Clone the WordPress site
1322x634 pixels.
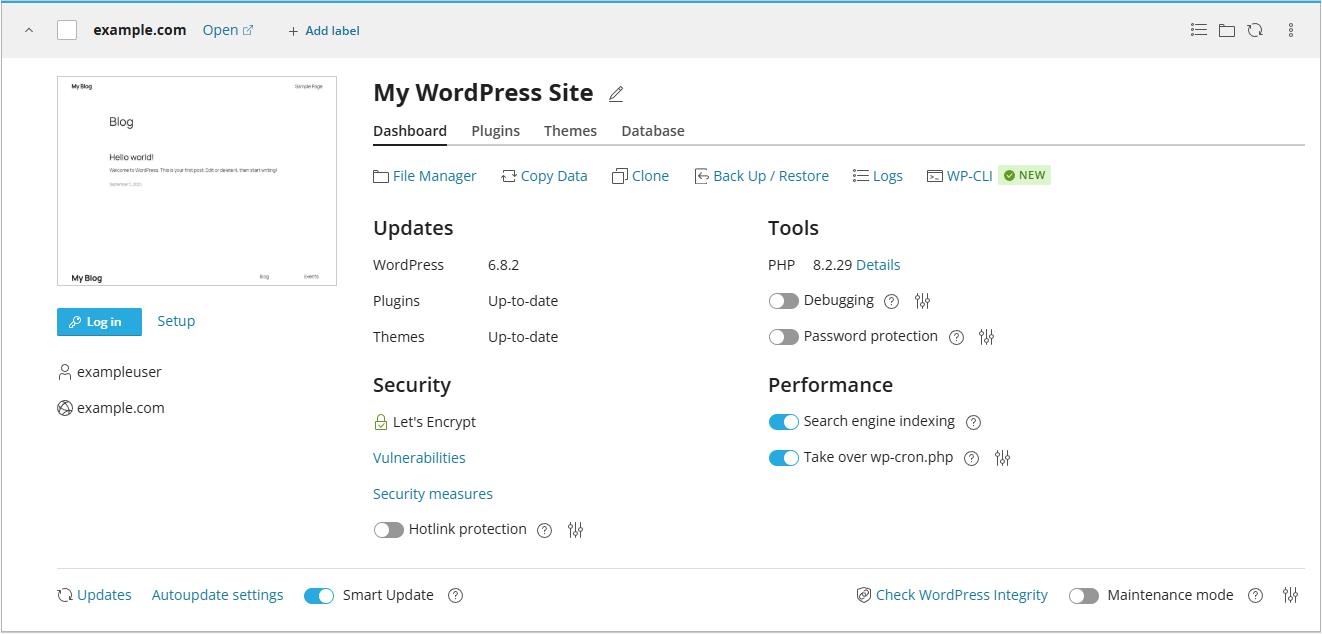(x=640, y=176)
